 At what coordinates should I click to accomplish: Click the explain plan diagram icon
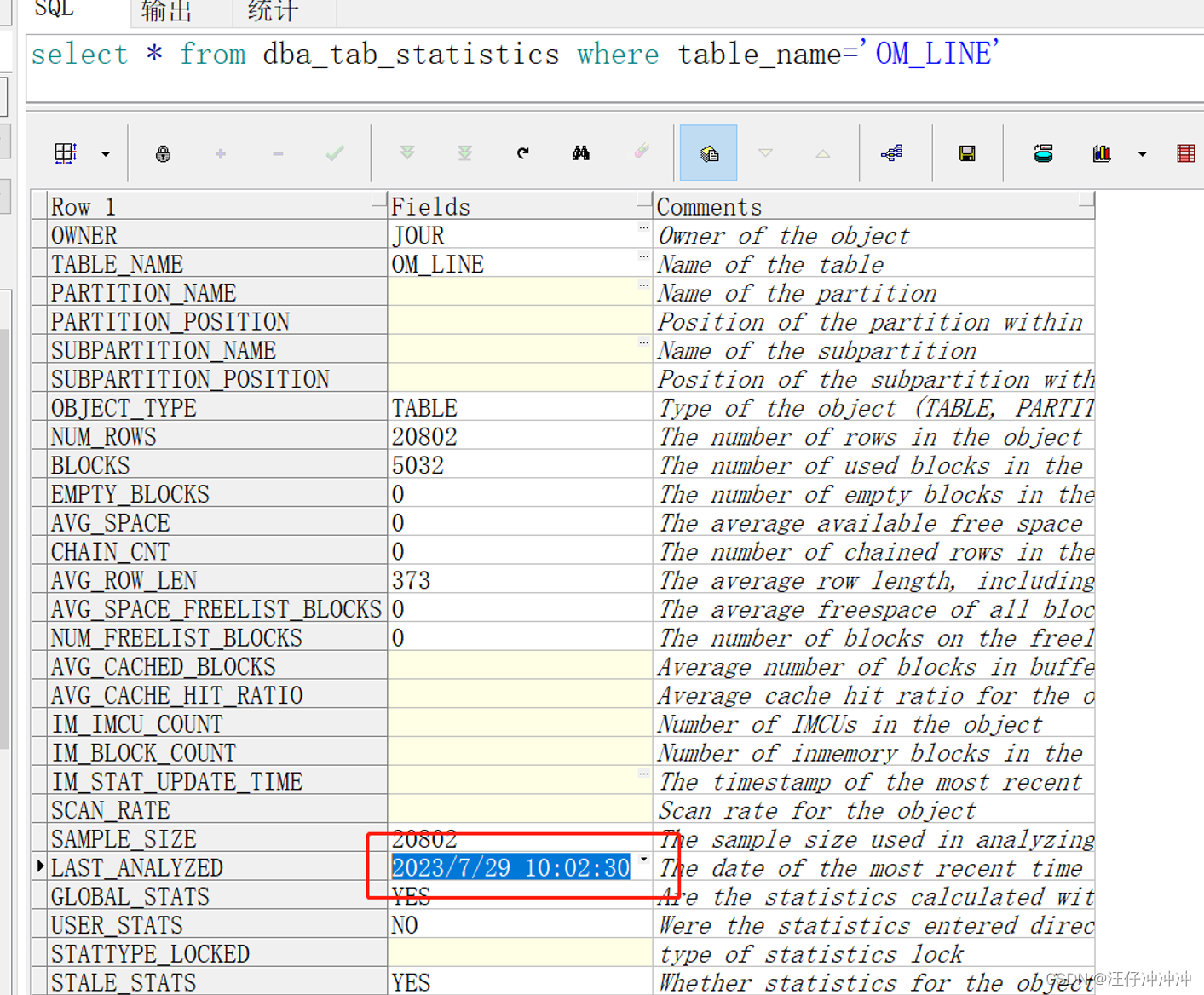tap(893, 153)
